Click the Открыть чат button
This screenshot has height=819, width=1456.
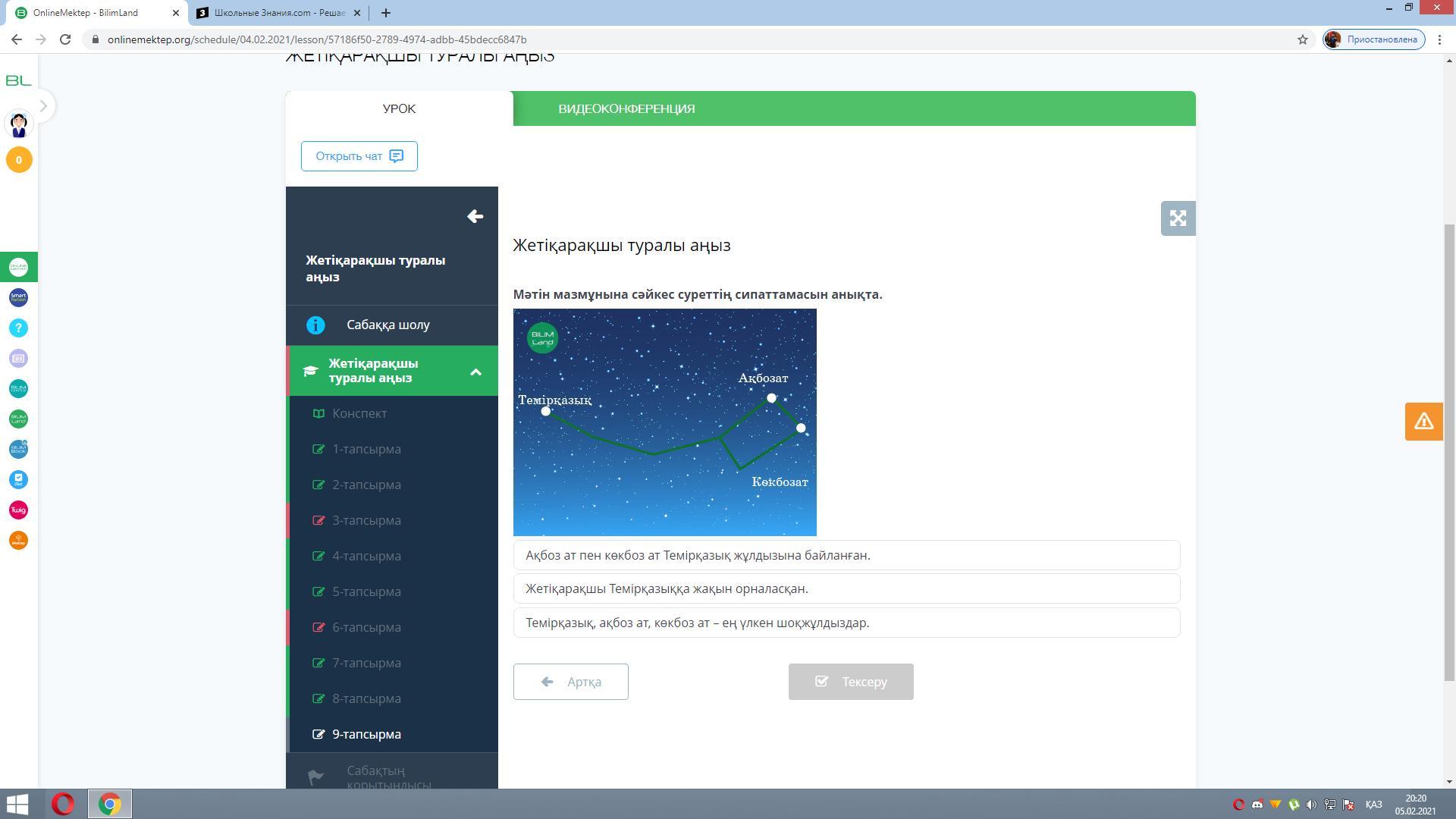359,156
